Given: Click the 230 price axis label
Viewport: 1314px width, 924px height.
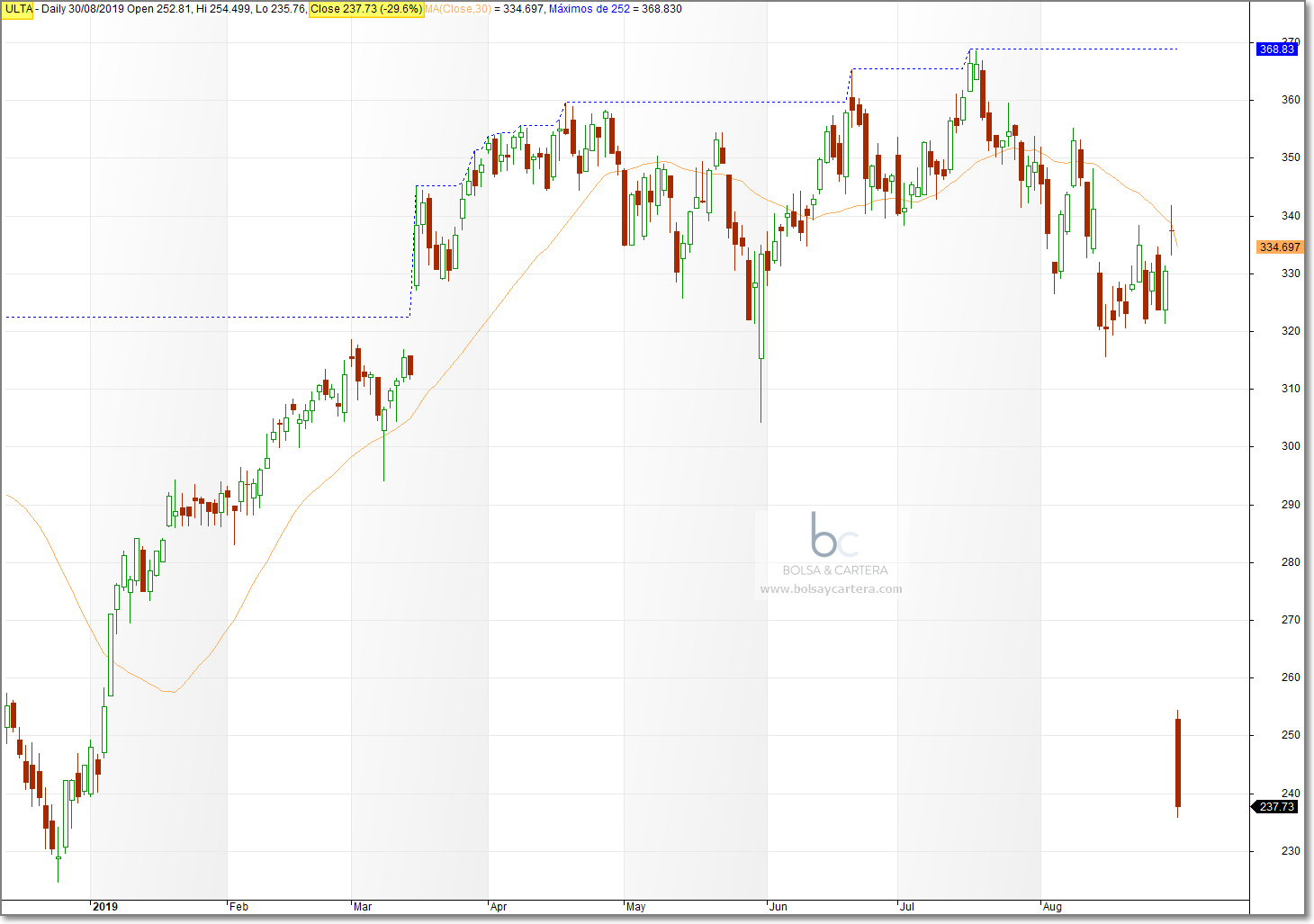Looking at the screenshot, I should pos(1291,851).
